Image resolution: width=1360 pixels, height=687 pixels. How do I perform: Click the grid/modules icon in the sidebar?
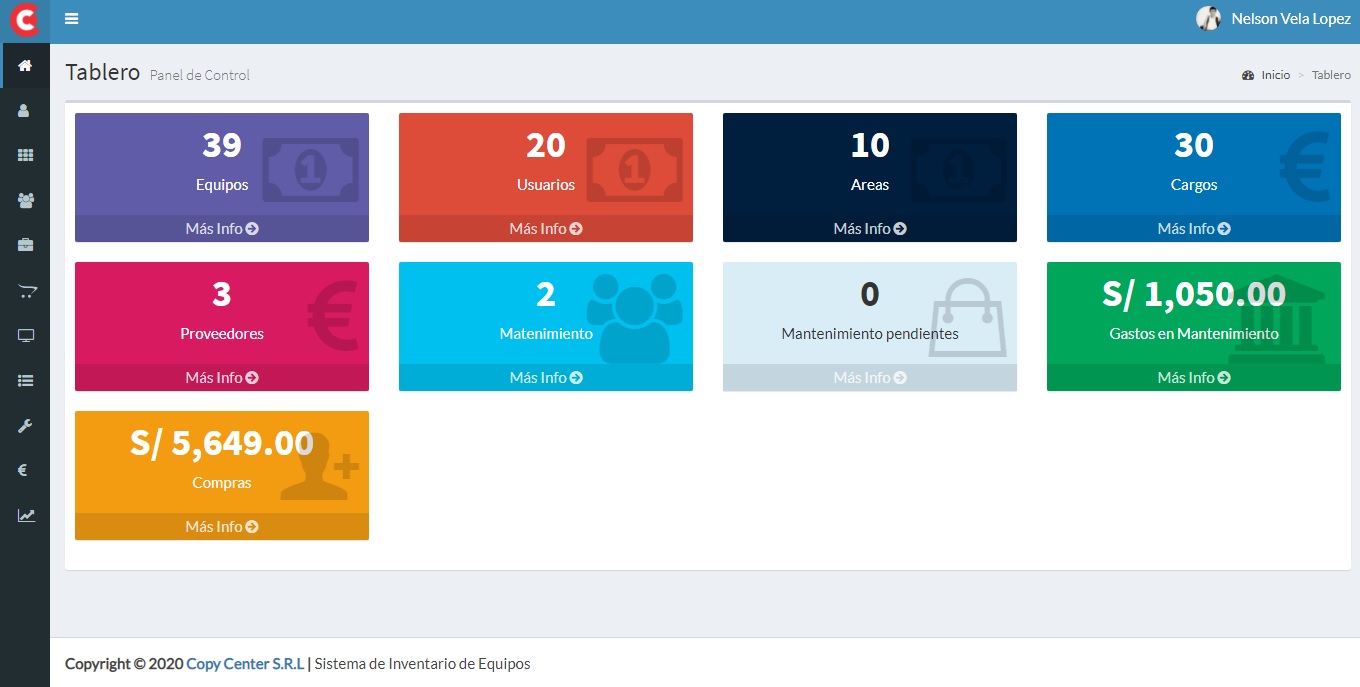point(24,155)
